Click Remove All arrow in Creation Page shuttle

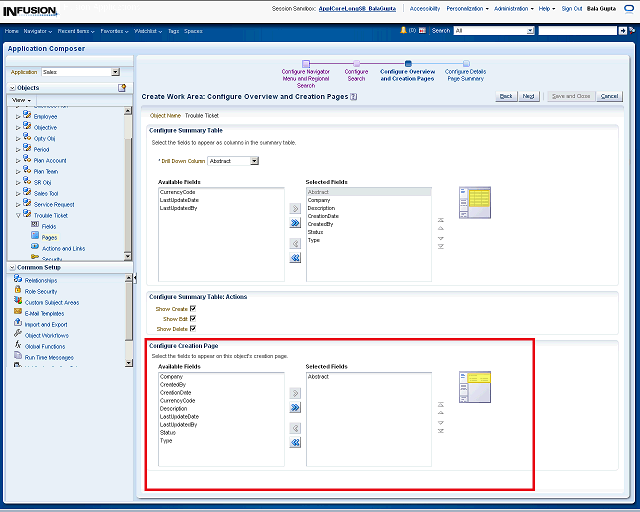(295, 441)
